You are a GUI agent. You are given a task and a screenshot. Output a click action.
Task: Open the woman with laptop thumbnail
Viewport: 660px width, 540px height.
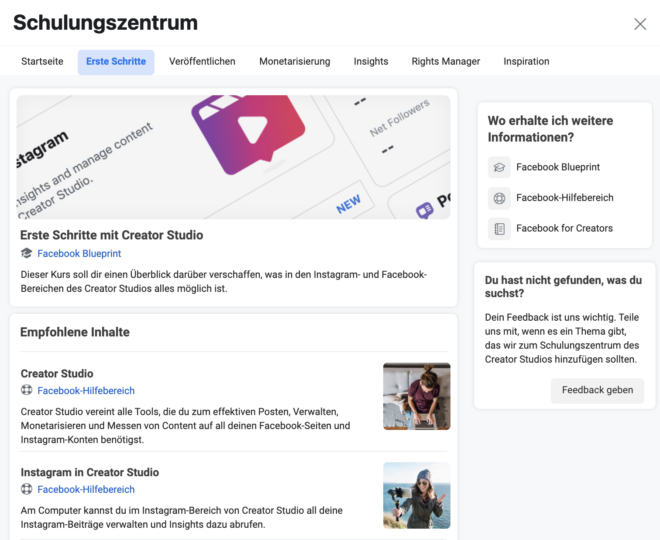(x=417, y=396)
